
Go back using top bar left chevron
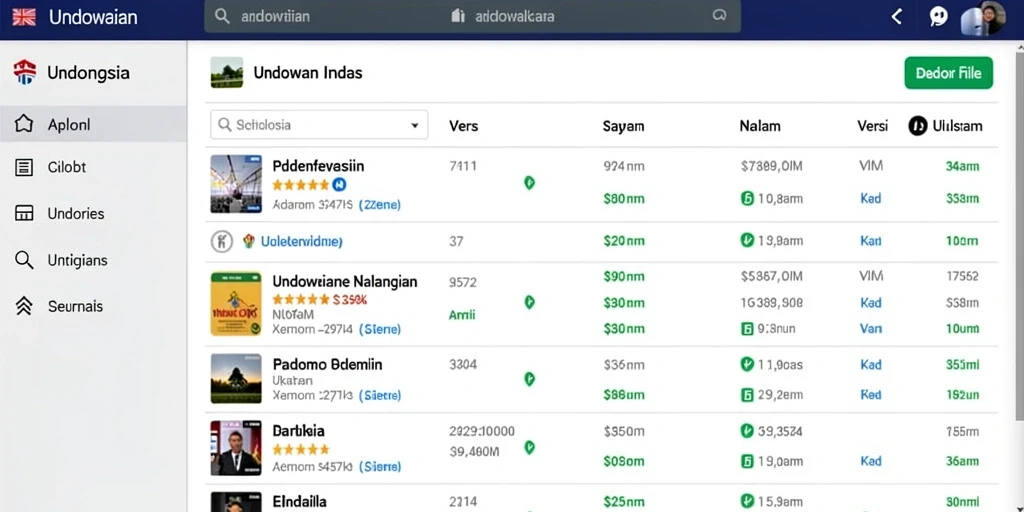pyautogui.click(x=897, y=17)
